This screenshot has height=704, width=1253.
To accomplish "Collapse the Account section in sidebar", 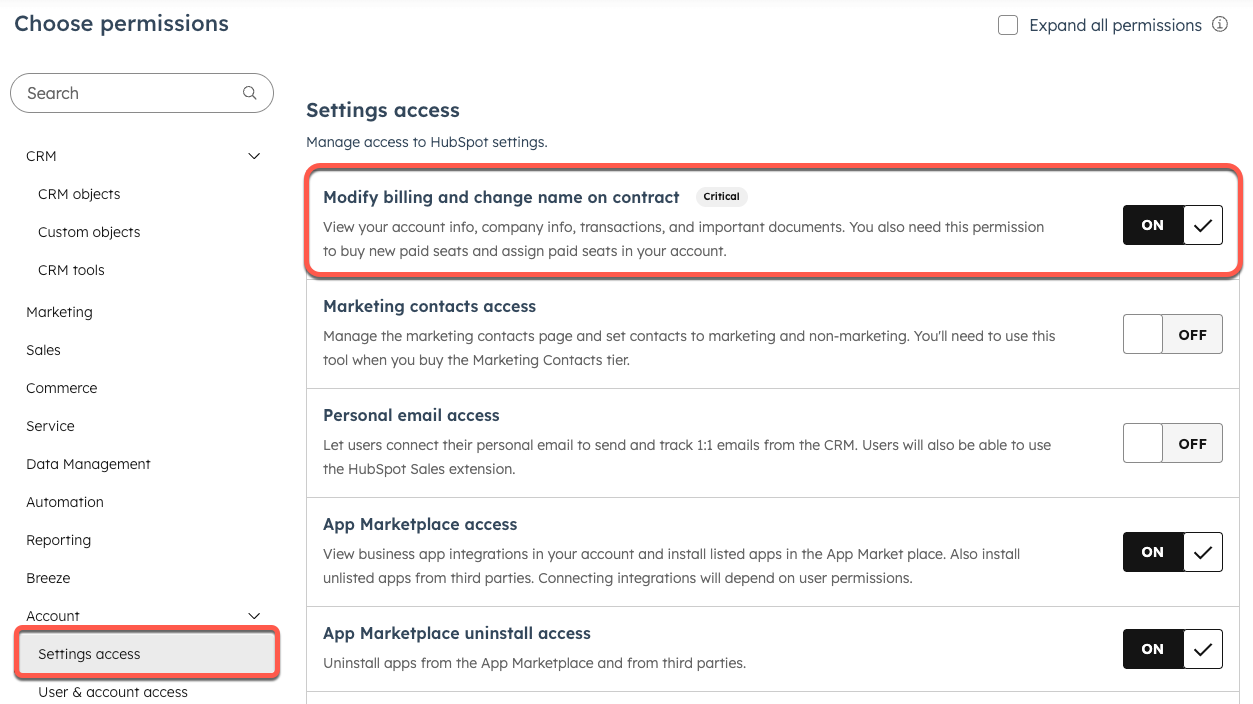I will (x=253, y=616).
